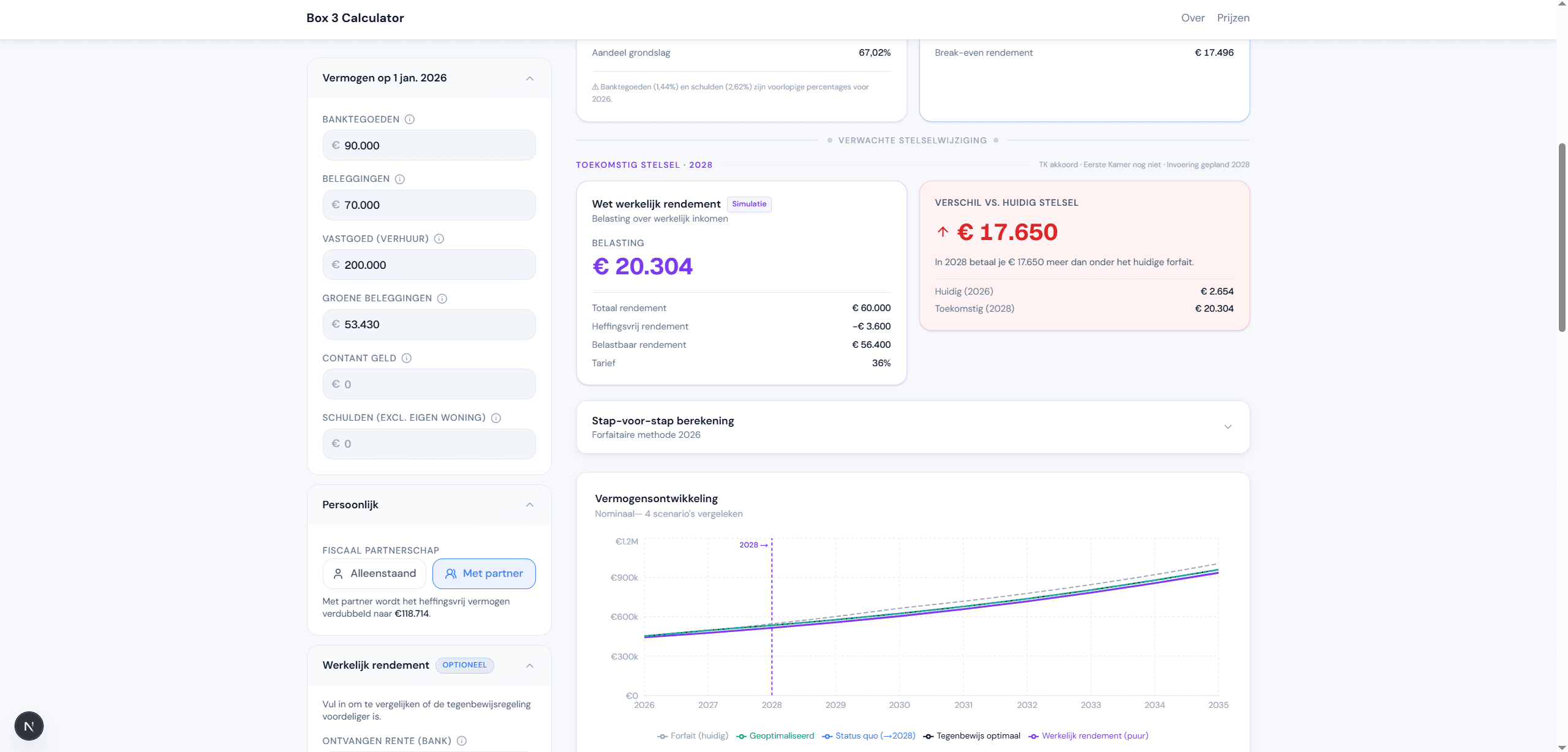Select Met partner option
This screenshot has height=752, width=1568.
click(x=484, y=574)
